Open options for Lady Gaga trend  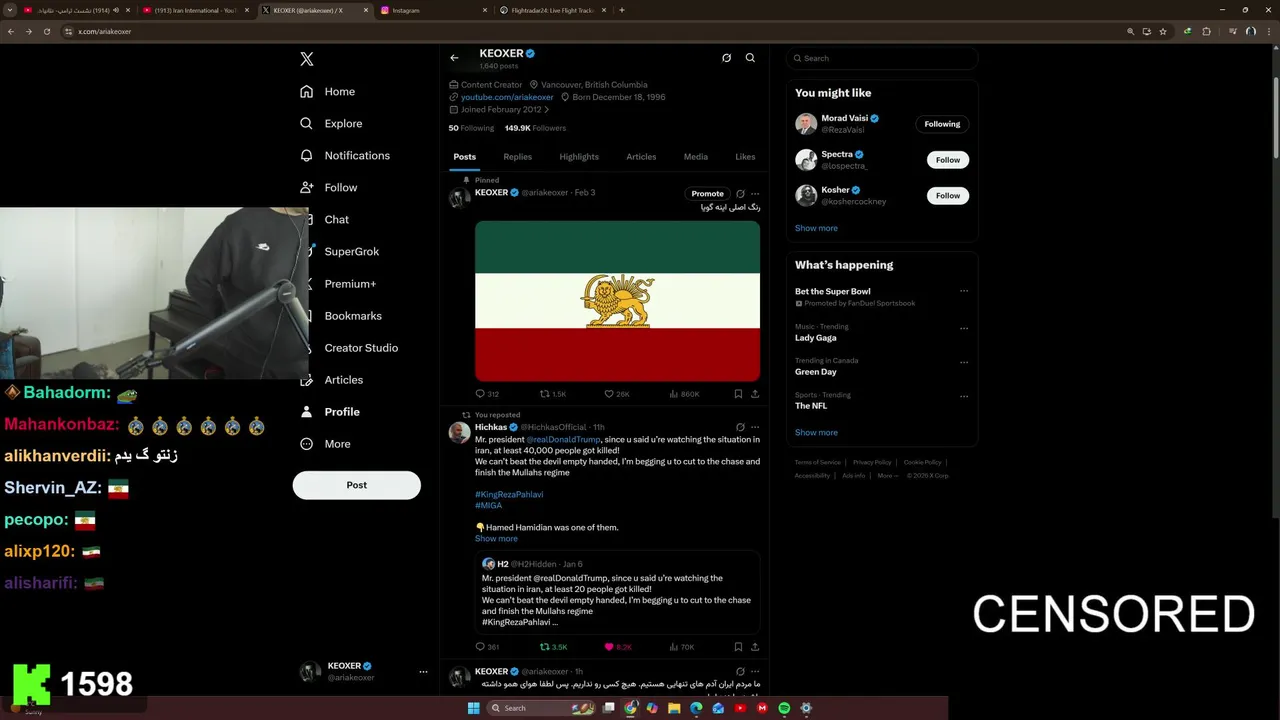(964, 328)
